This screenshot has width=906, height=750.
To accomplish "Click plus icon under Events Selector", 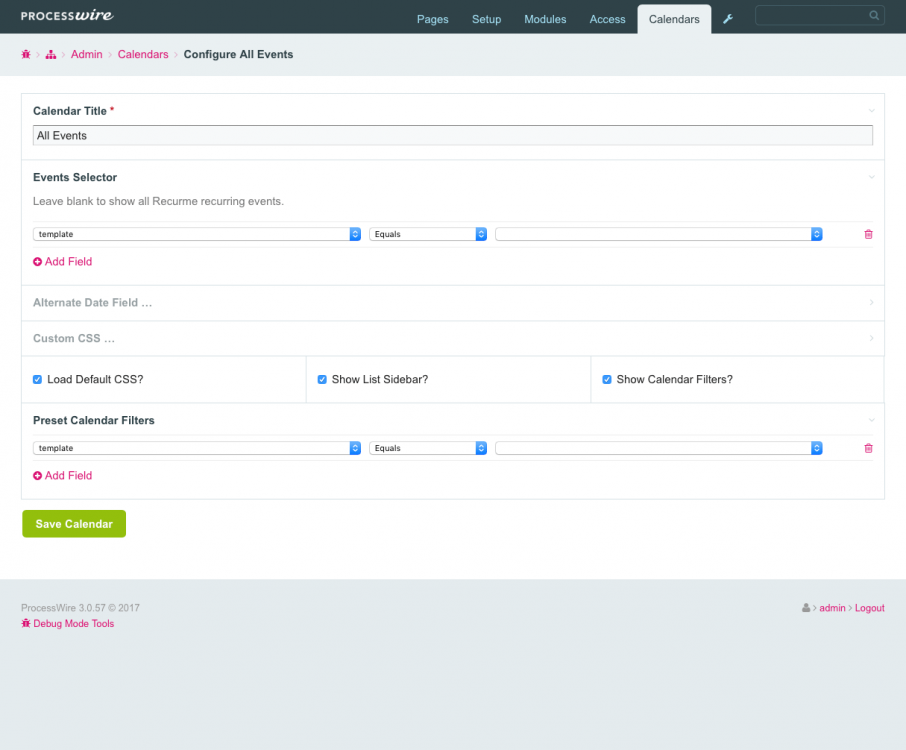I will (38, 262).
